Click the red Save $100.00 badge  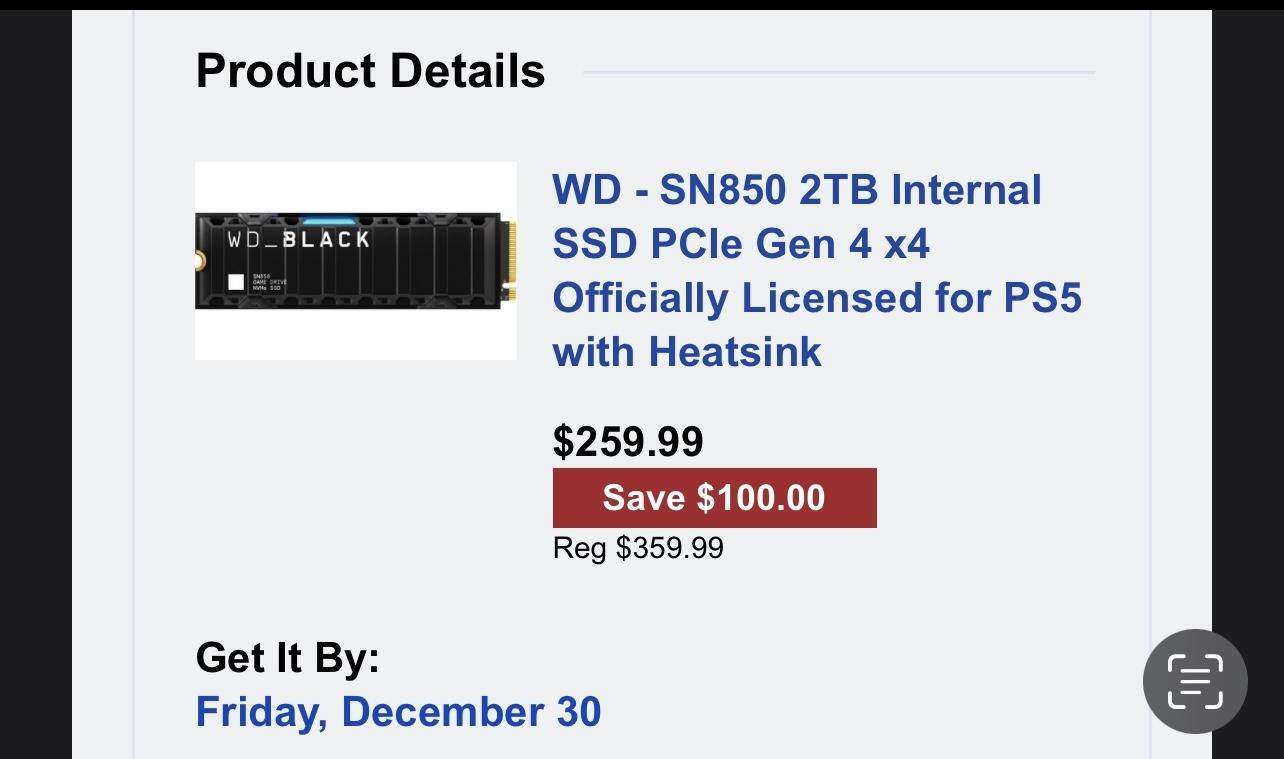(714, 498)
